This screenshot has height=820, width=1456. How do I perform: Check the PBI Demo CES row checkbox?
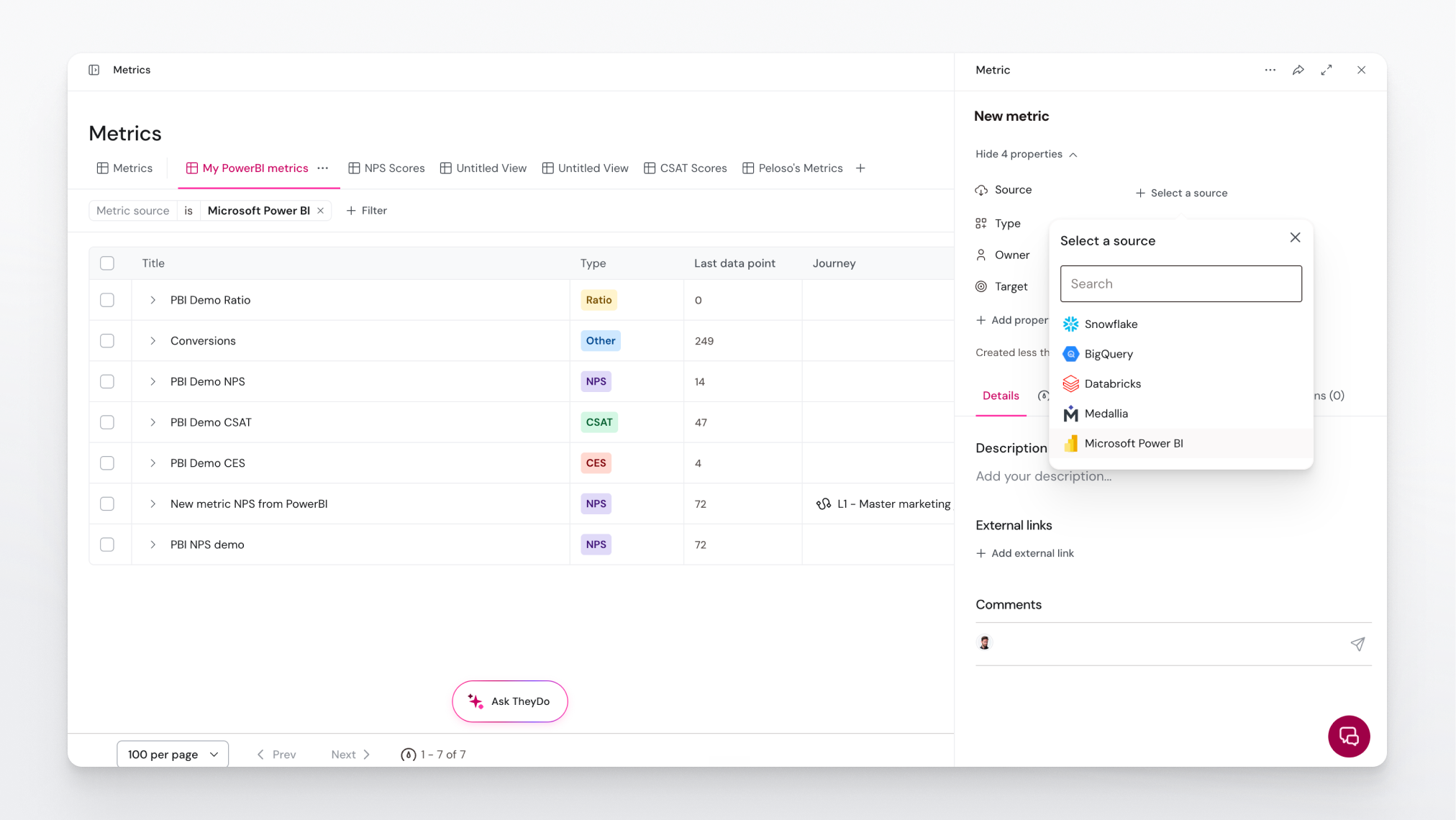coord(107,463)
